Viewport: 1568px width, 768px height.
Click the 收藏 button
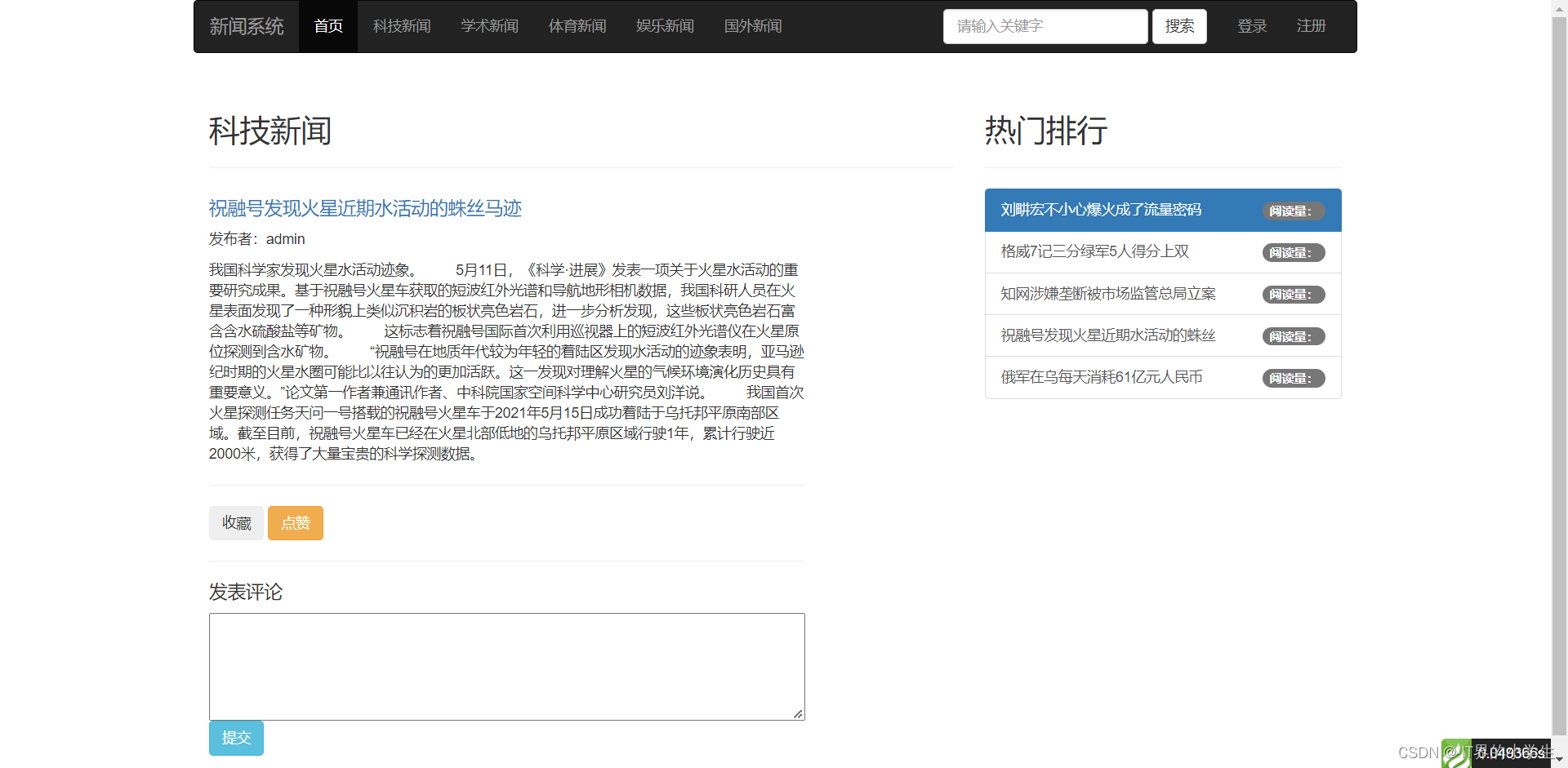pyautogui.click(x=236, y=523)
